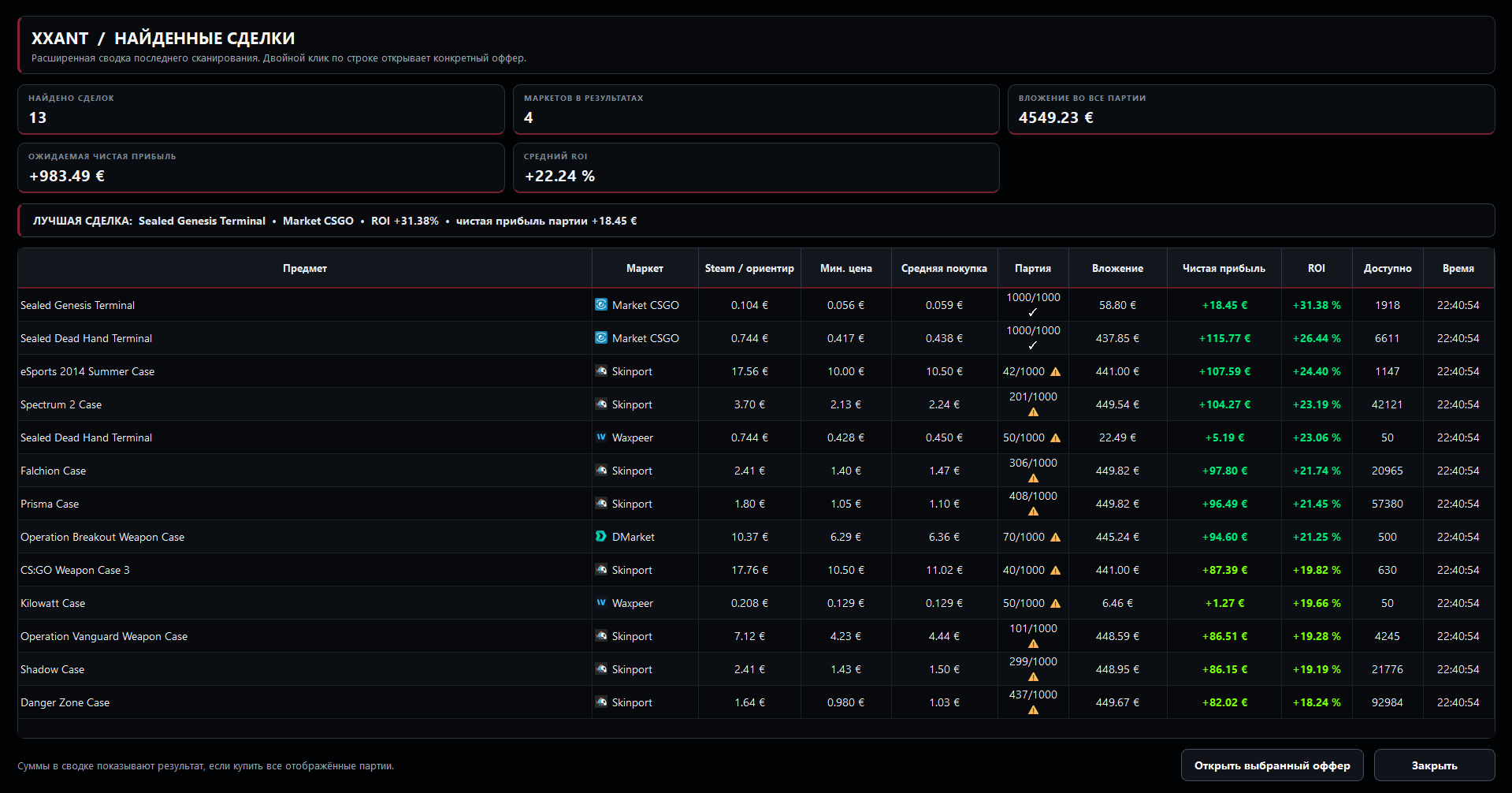Sort by the 'ROI' column header
The width and height of the screenshot is (1512, 793).
tap(1317, 268)
